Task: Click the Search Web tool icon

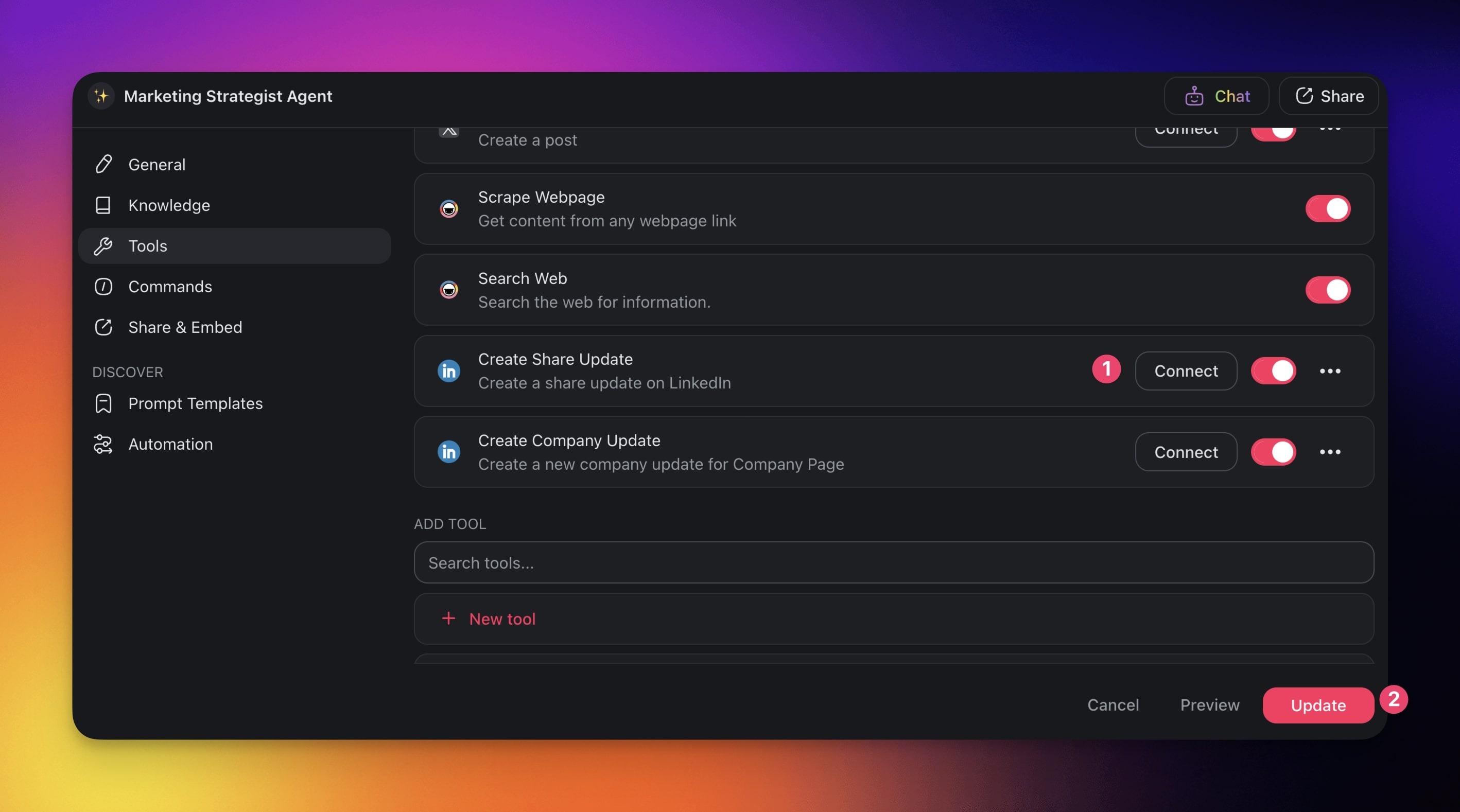Action: tap(448, 290)
